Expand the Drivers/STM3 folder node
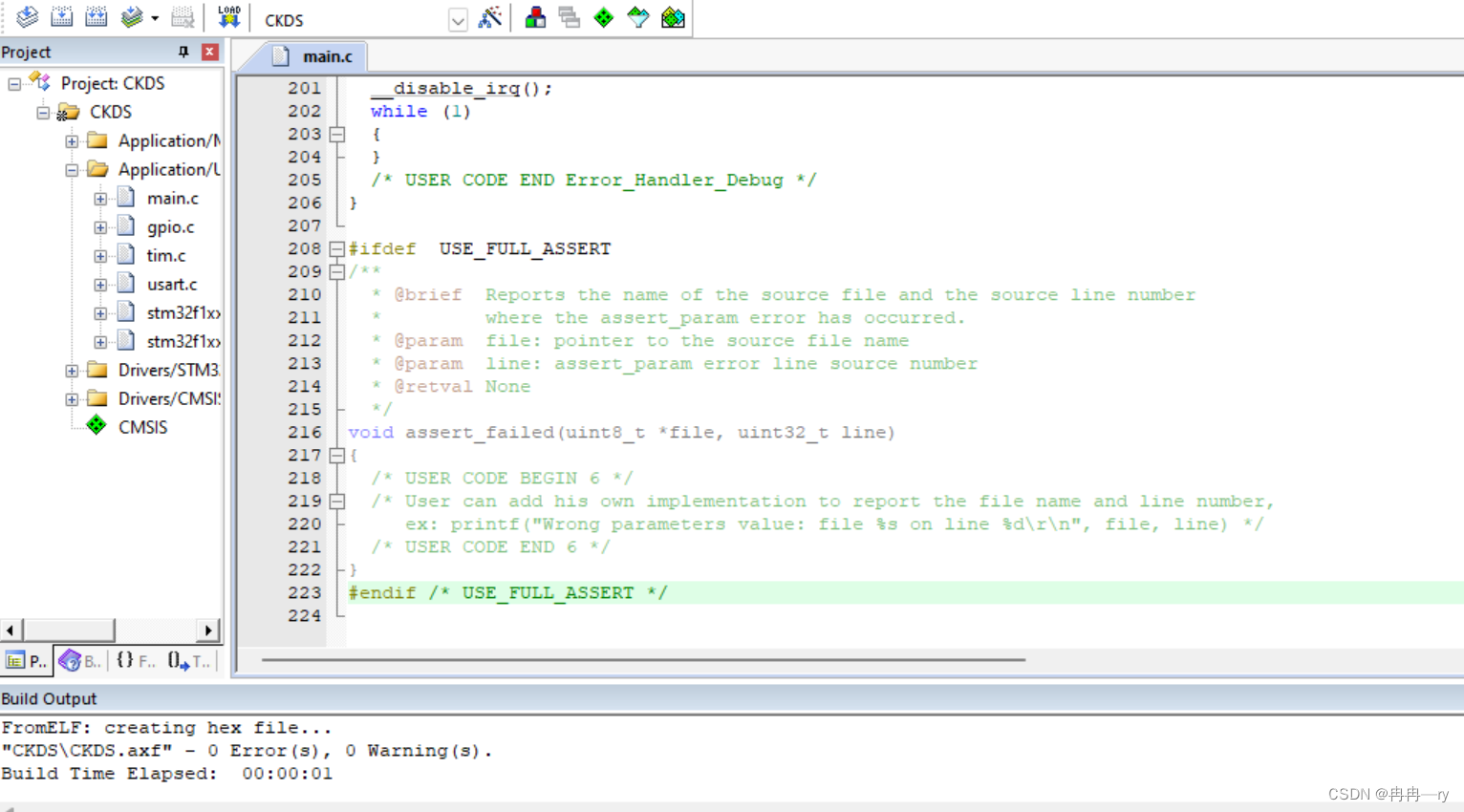The image size is (1464, 812). pyautogui.click(x=72, y=371)
